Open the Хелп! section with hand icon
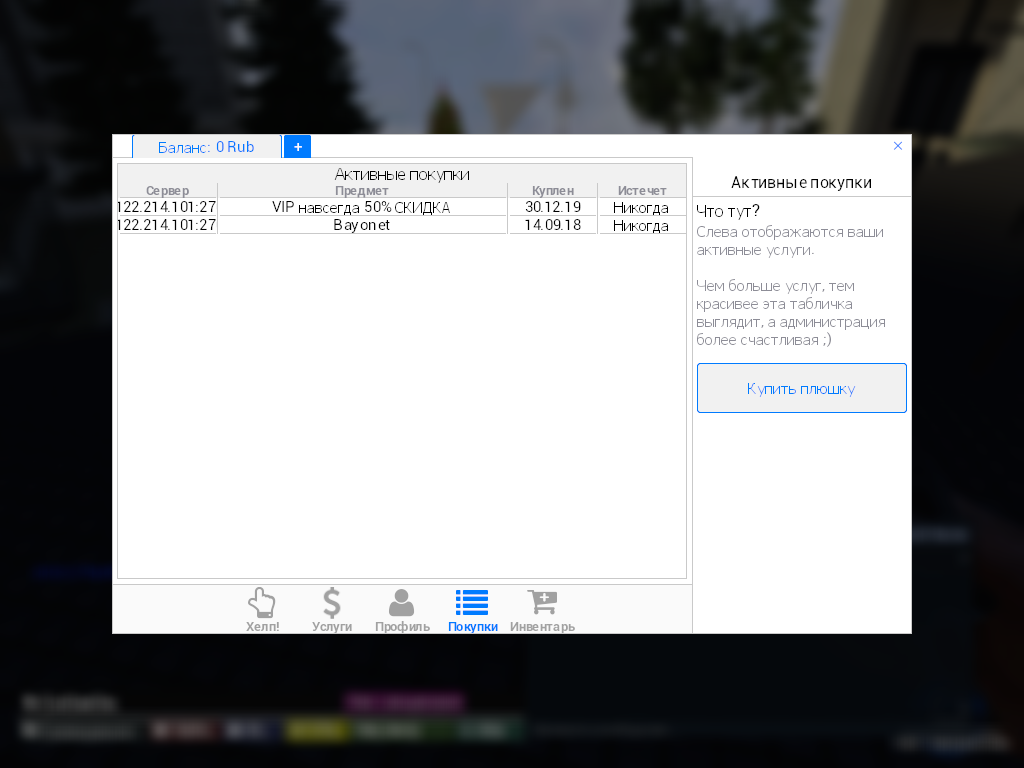This screenshot has height=768, width=1024. [x=263, y=610]
